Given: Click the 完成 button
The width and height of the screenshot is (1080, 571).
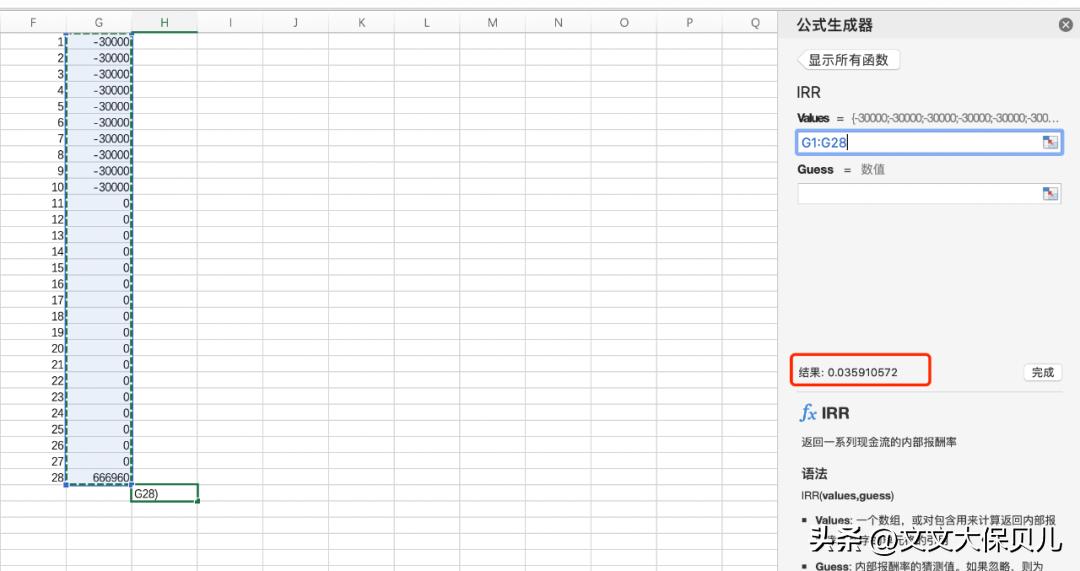Looking at the screenshot, I should click(x=1042, y=372).
